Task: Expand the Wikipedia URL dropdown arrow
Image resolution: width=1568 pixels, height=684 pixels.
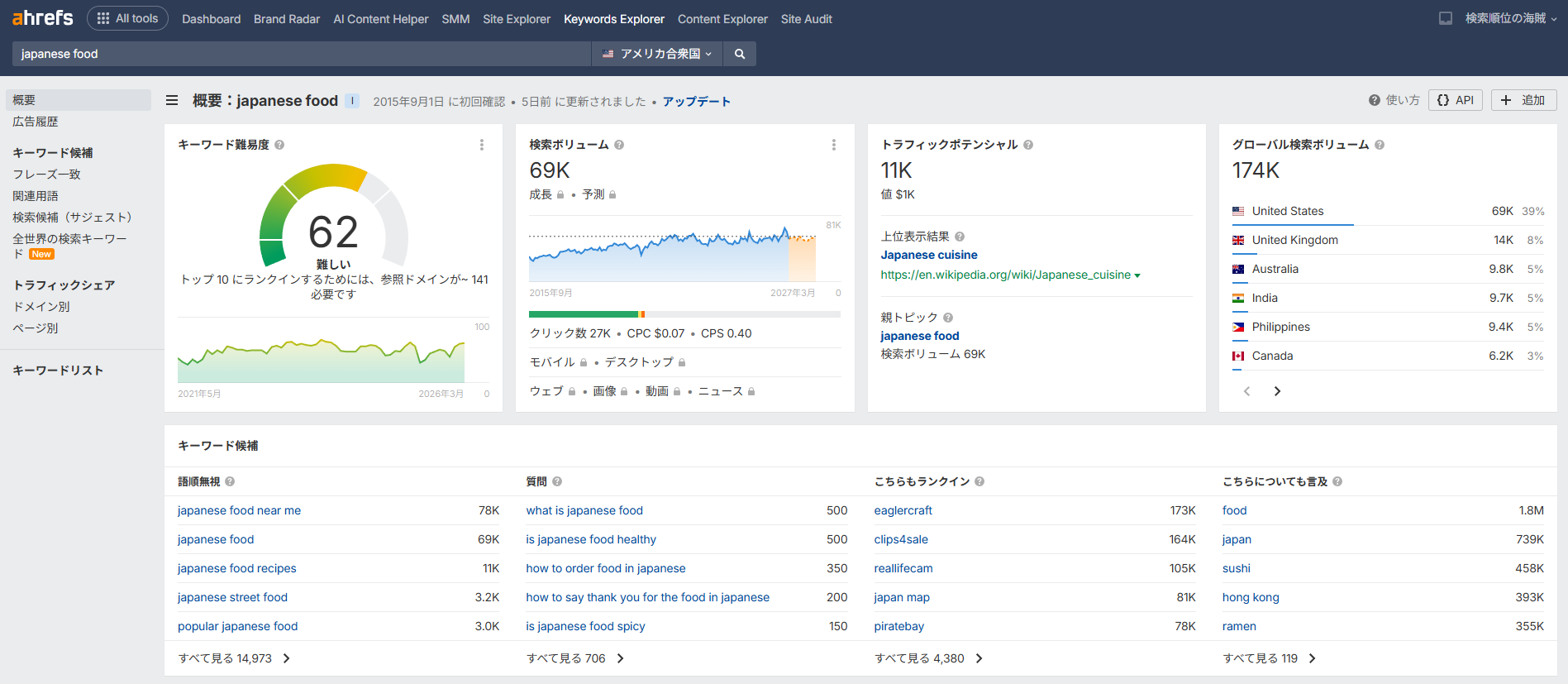Action: point(1137,275)
